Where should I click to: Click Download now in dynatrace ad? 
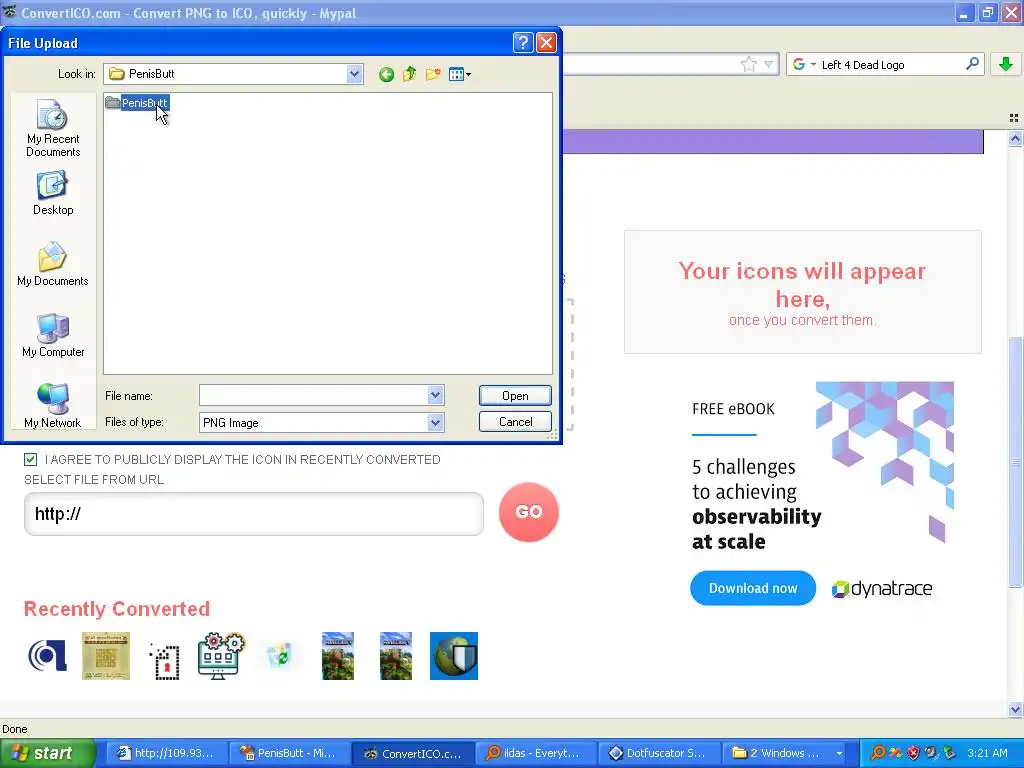click(753, 588)
